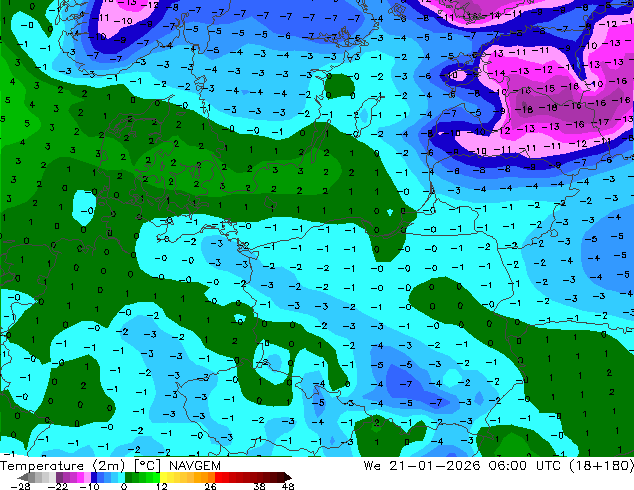This screenshot has height=490, width=634.
Task: Click the 'NAVGEM' model name label
Action: [195, 466]
